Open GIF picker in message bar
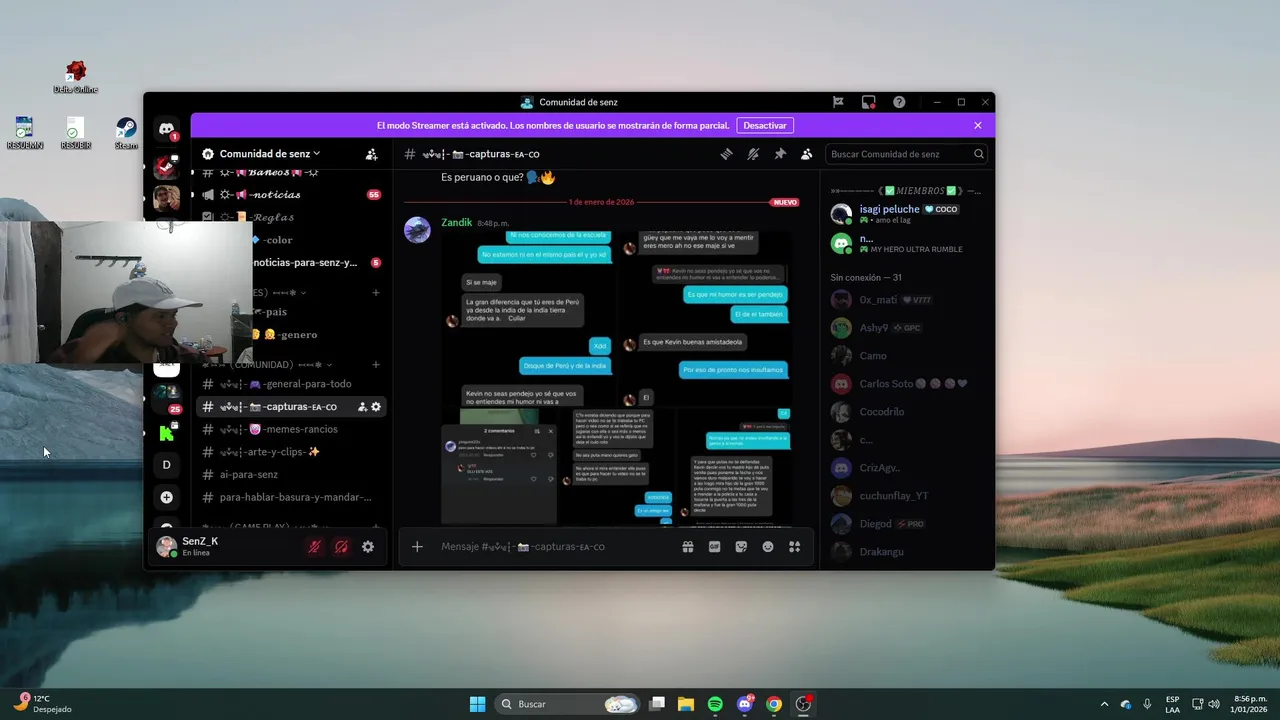Viewport: 1280px width, 720px height. click(714, 547)
